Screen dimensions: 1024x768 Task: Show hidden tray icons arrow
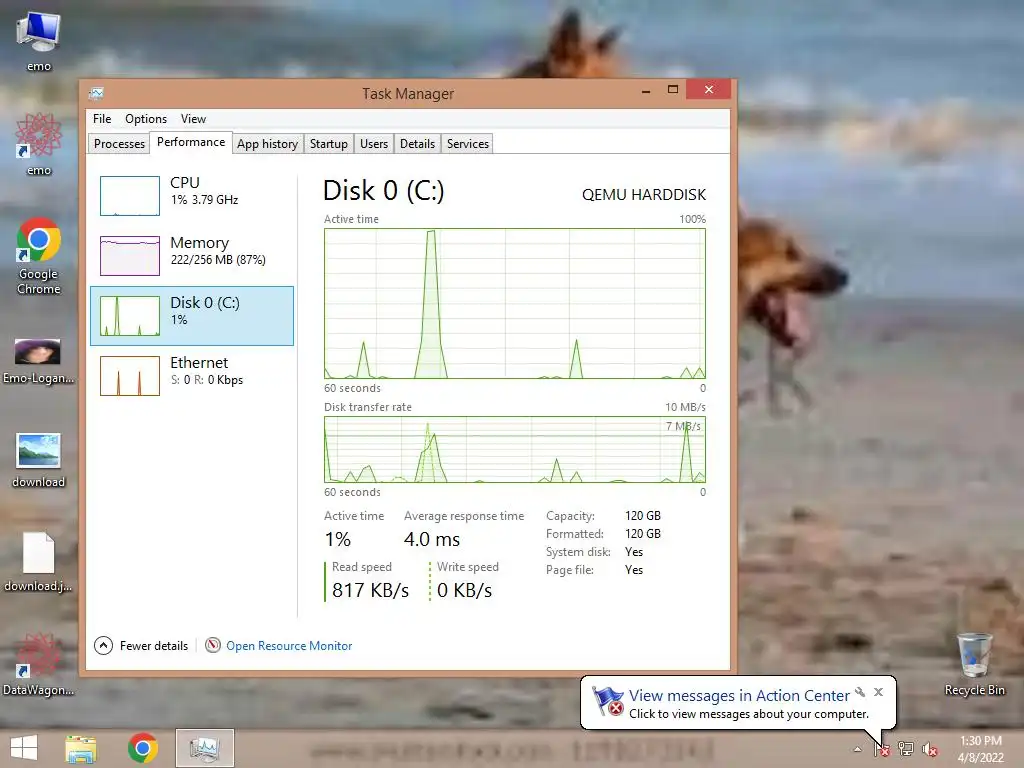[857, 749]
